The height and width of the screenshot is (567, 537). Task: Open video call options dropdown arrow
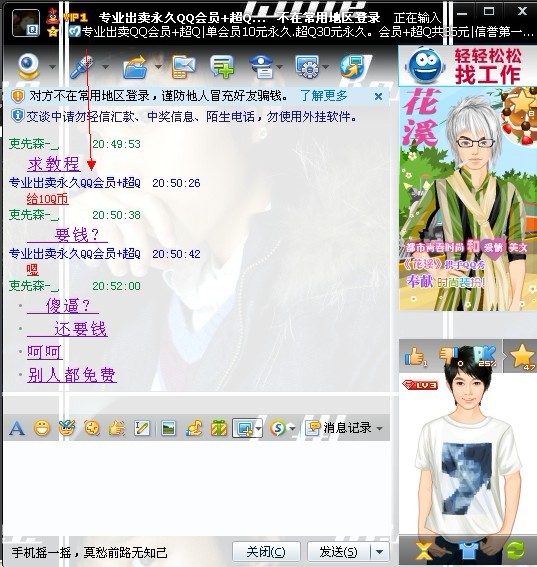point(52,67)
